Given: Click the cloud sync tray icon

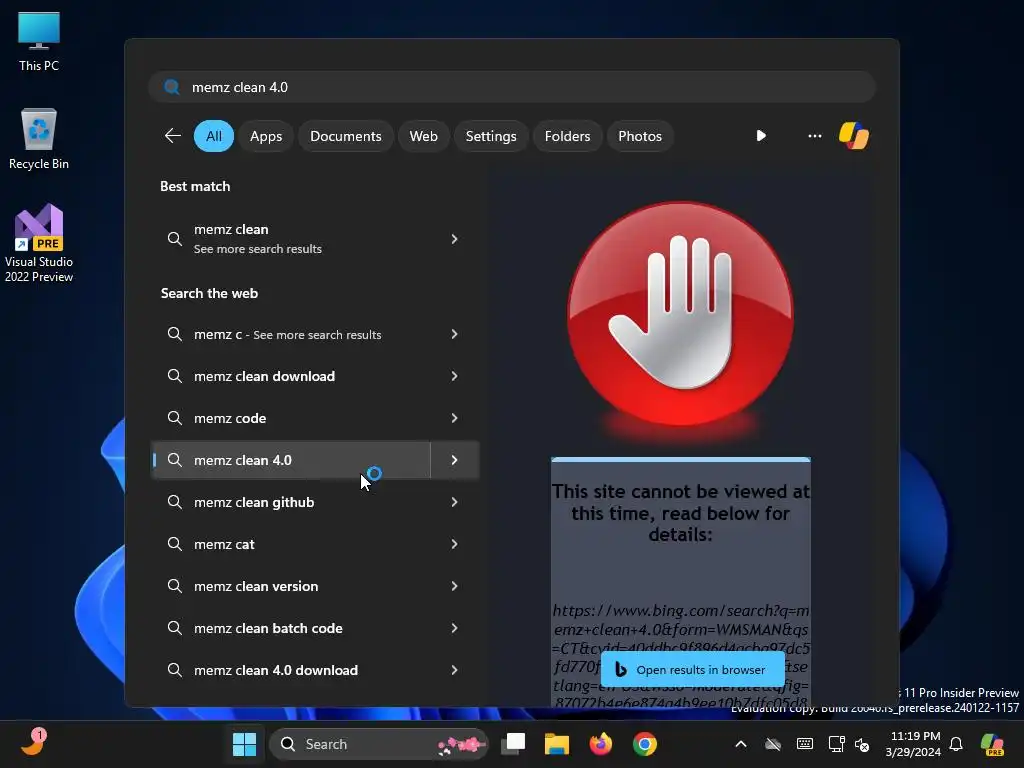Looking at the screenshot, I should click(x=773, y=744).
